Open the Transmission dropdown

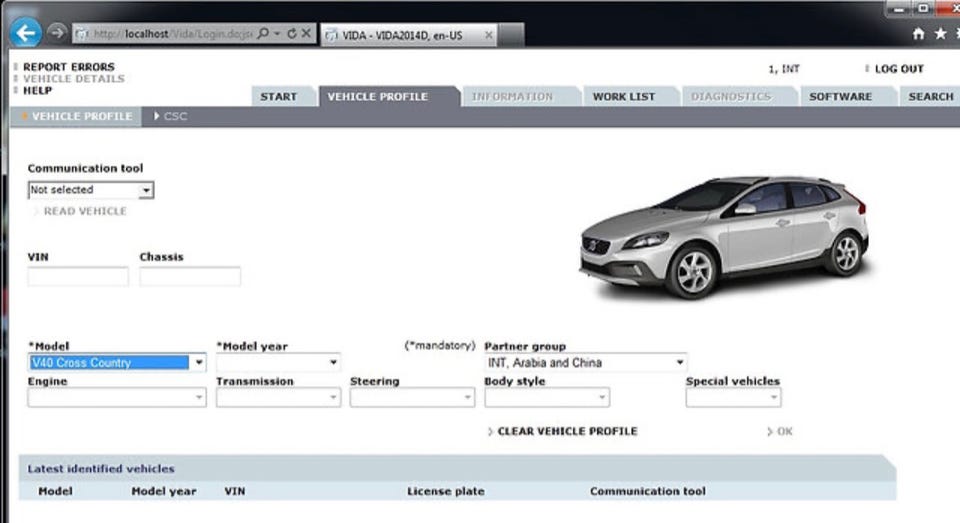(278, 397)
